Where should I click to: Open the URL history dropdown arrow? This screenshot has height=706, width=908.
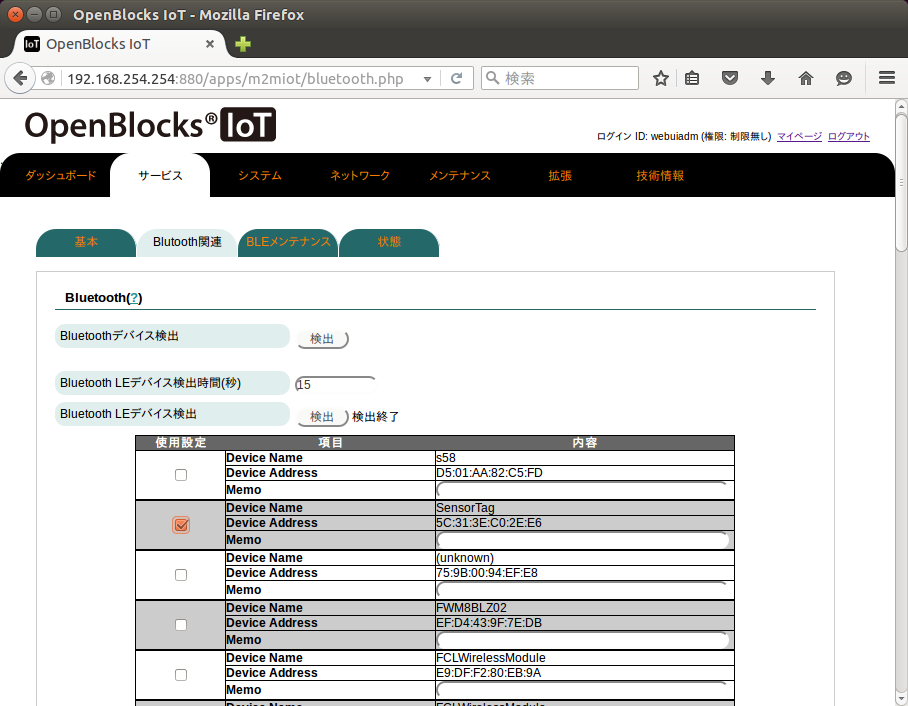pyautogui.click(x=427, y=79)
